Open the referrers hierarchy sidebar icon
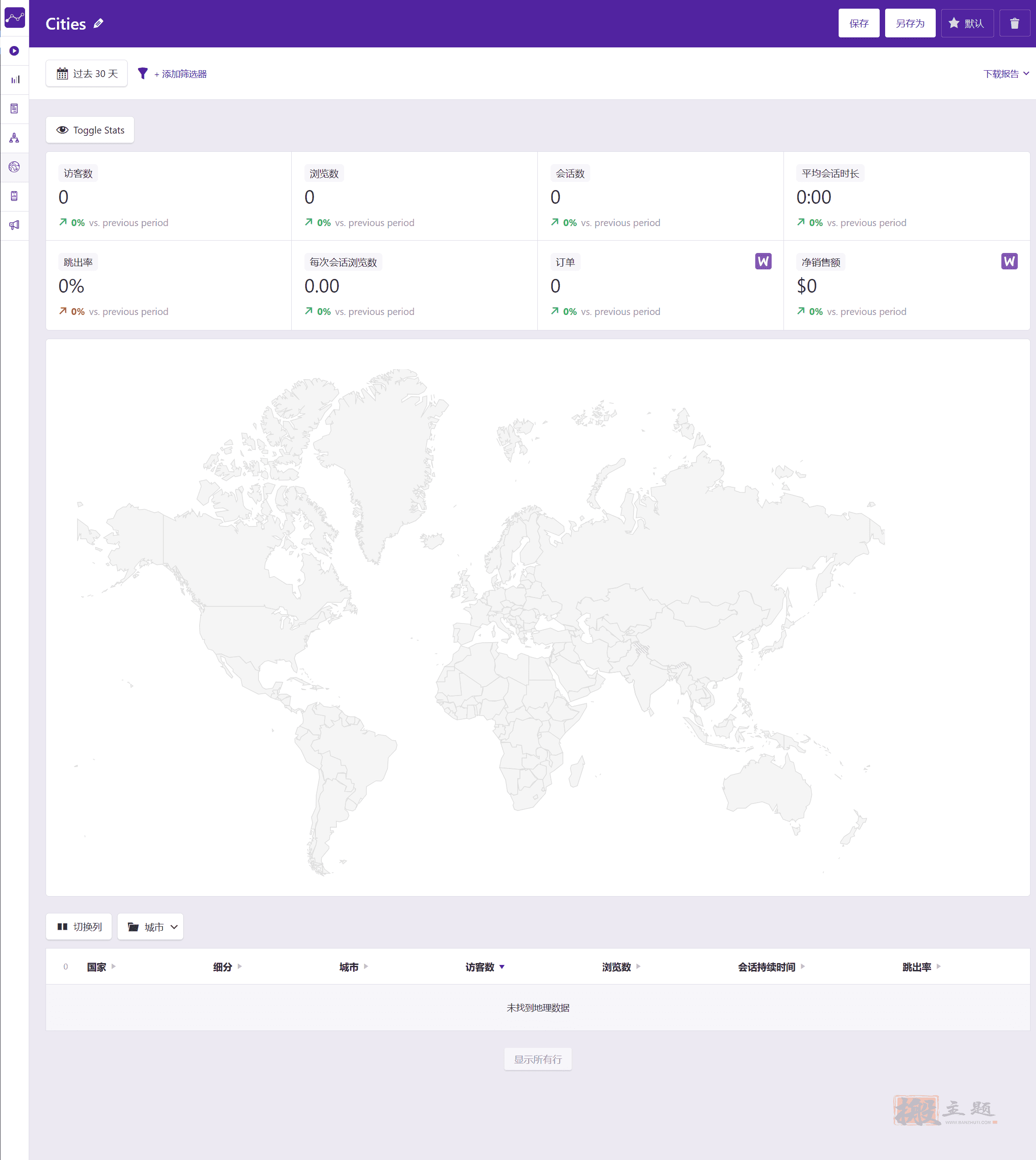Image resolution: width=1036 pixels, height=1160 pixels. (14, 138)
